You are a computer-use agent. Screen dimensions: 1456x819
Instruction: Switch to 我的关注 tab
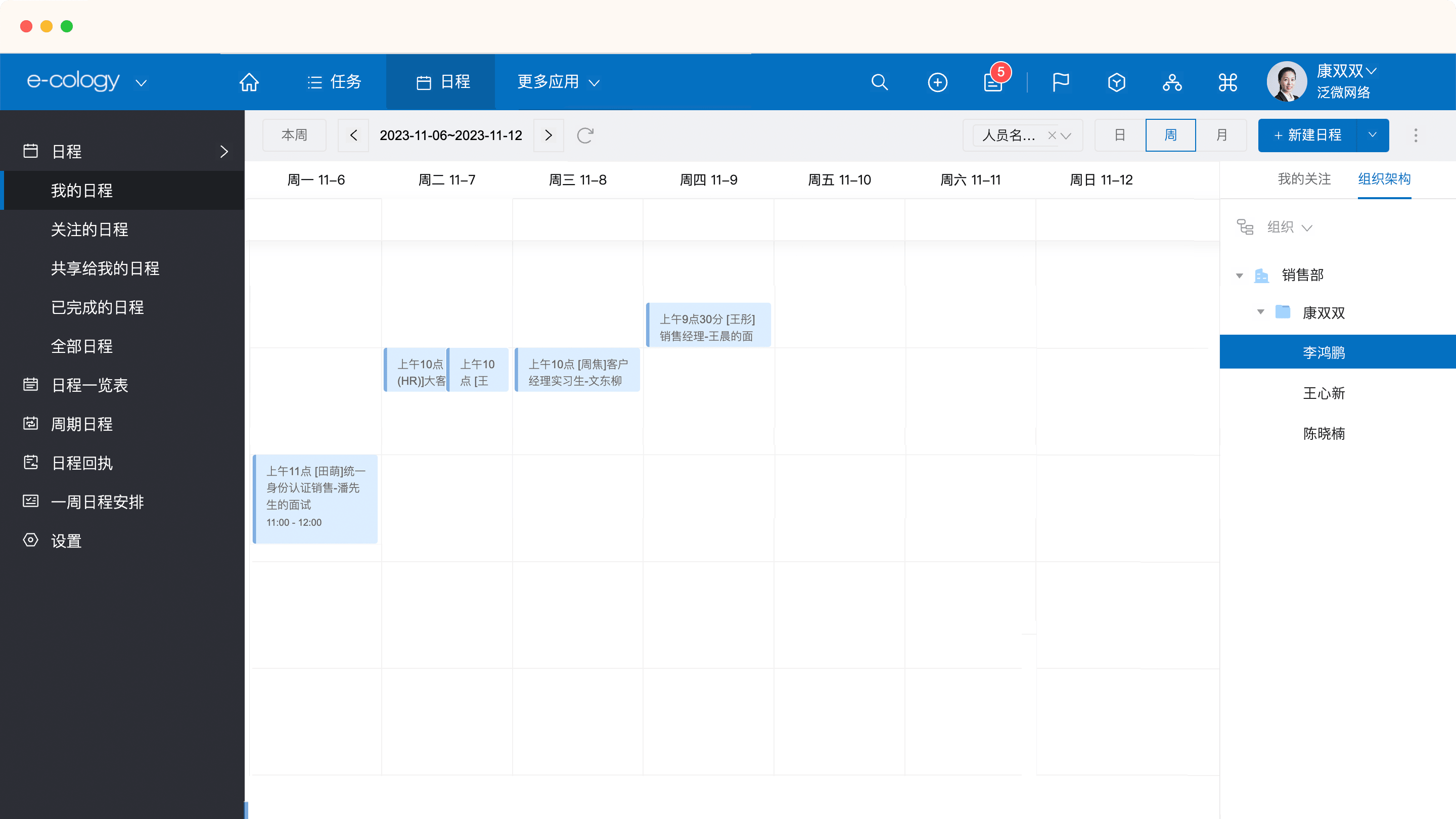tap(1304, 179)
